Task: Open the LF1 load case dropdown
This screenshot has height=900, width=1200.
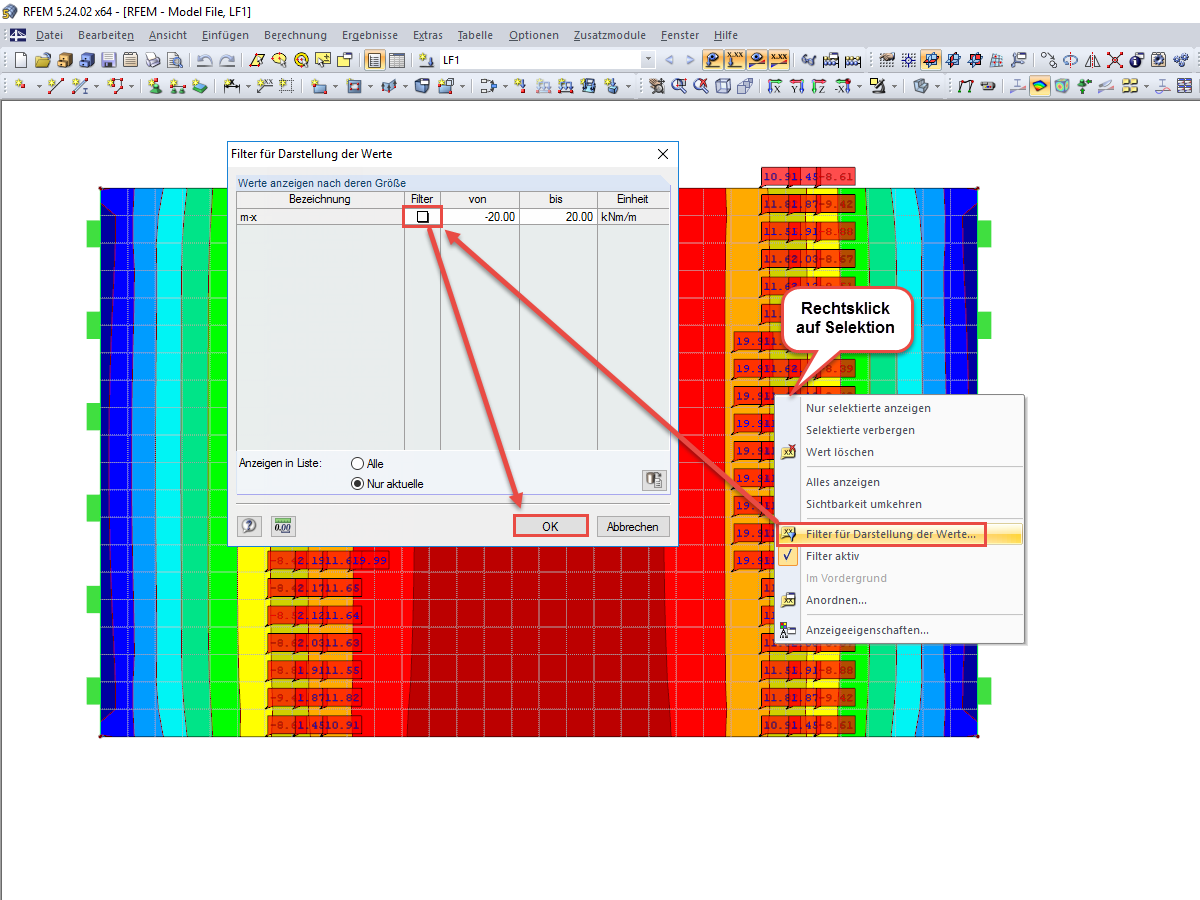Action: (647, 60)
